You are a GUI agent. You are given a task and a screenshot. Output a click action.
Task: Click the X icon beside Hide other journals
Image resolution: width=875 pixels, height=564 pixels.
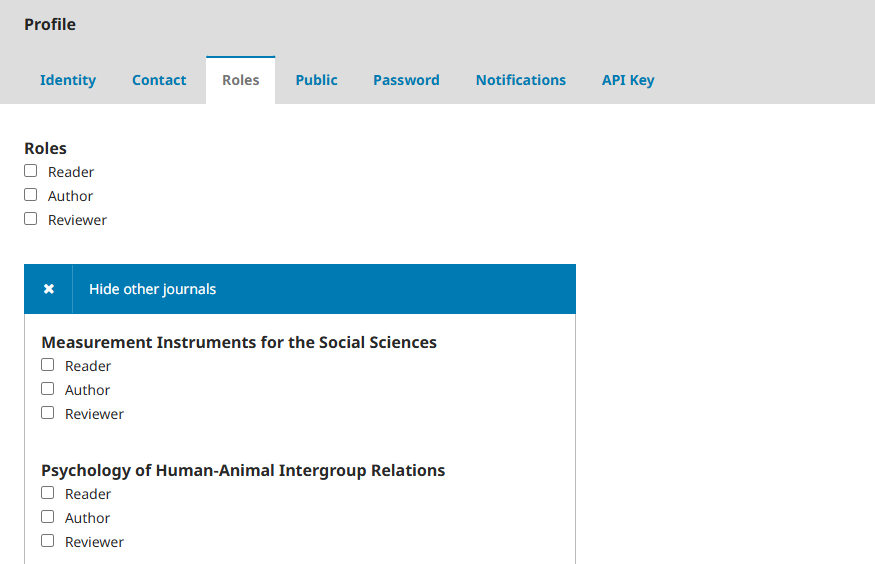[48, 289]
